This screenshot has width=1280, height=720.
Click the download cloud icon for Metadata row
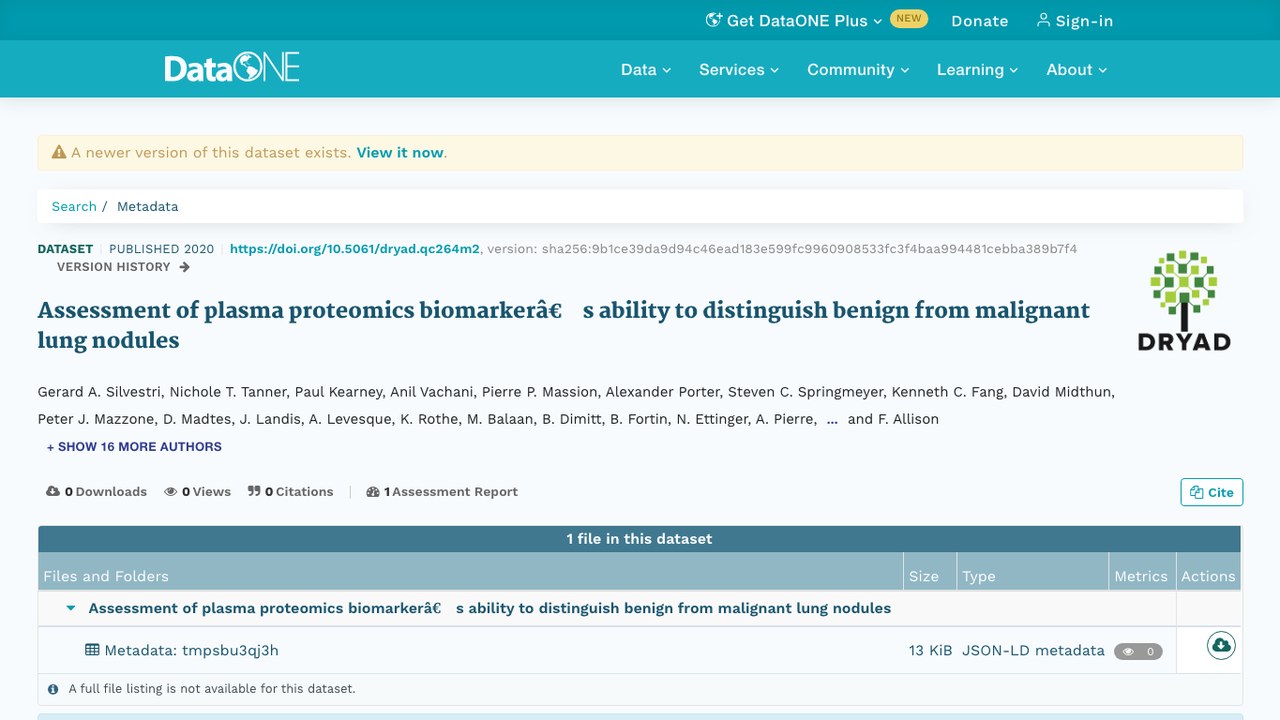click(x=1220, y=646)
